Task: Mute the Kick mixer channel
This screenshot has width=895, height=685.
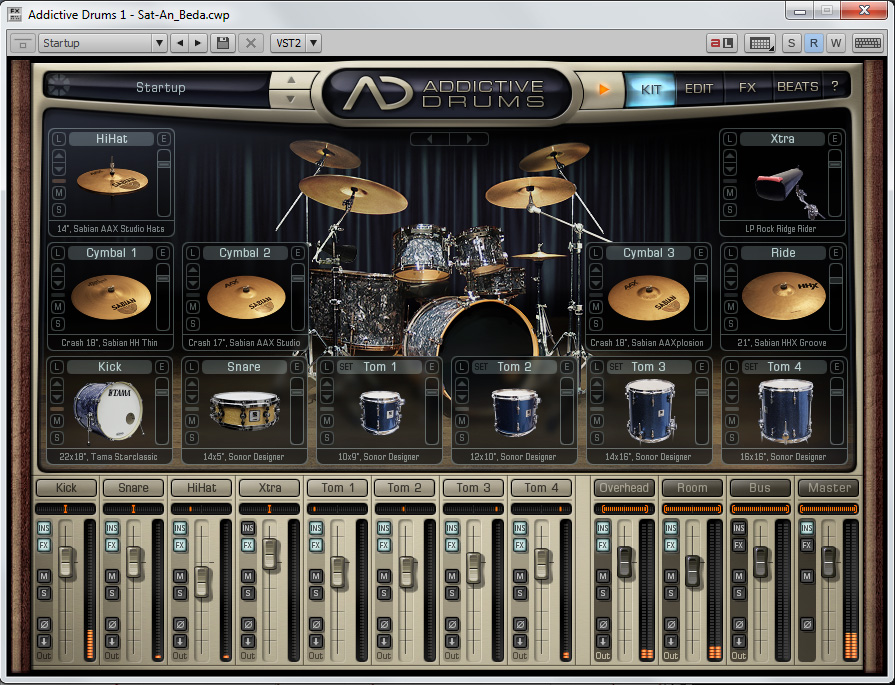Action: point(44,576)
